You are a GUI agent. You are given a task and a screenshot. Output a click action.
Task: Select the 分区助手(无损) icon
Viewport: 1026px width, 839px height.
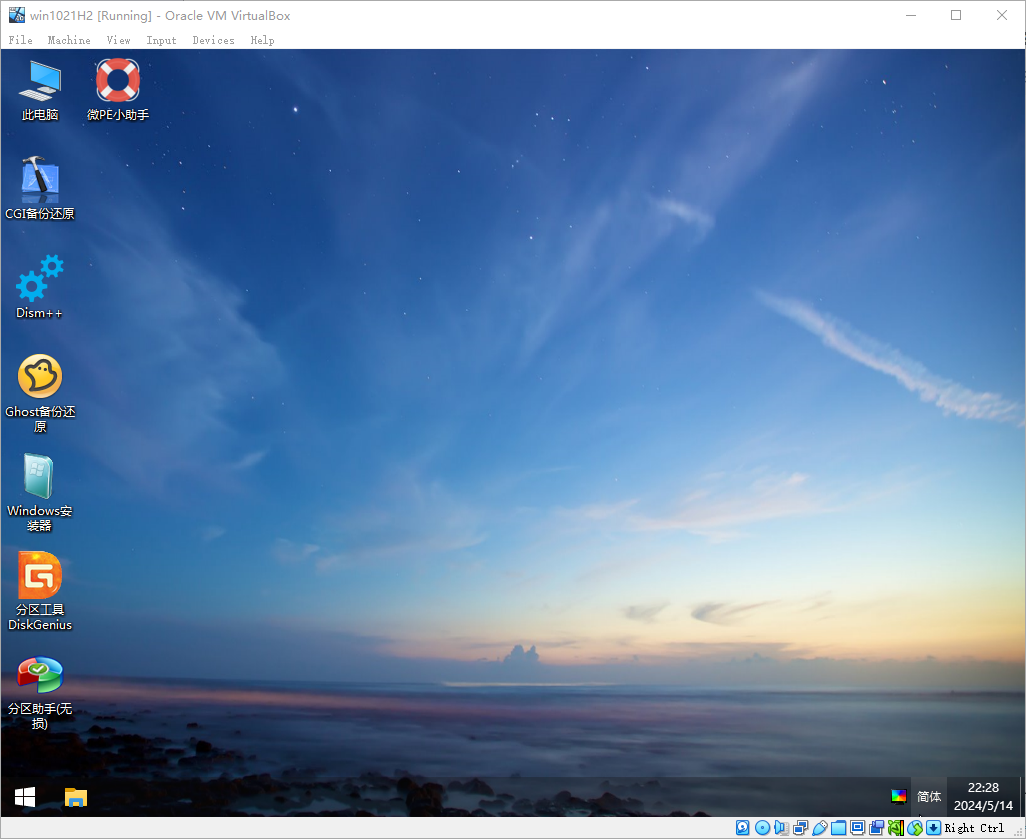[40, 692]
